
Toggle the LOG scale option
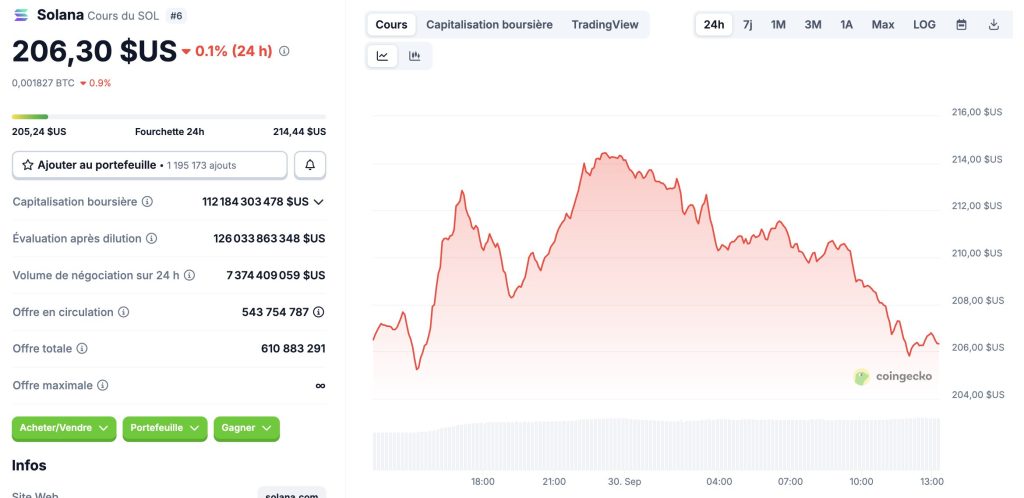[924, 24]
